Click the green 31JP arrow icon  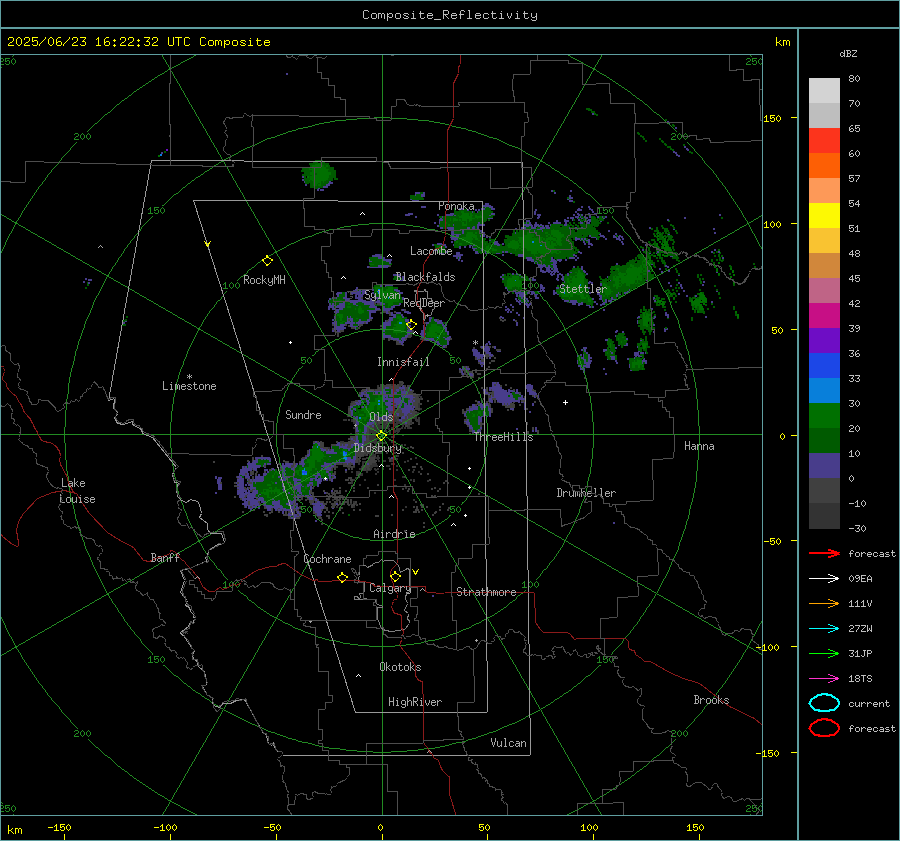[824, 653]
